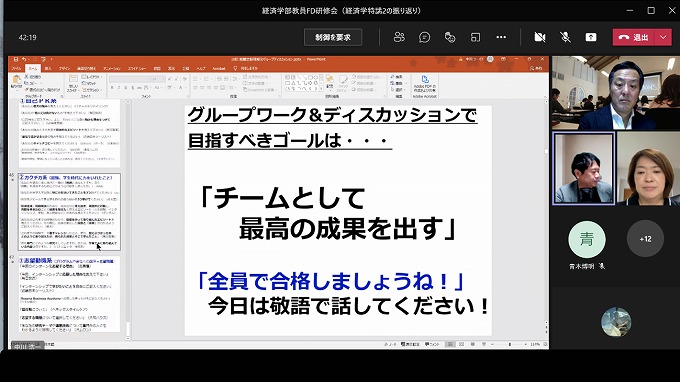Open the breakout rooms icon

coord(475,37)
